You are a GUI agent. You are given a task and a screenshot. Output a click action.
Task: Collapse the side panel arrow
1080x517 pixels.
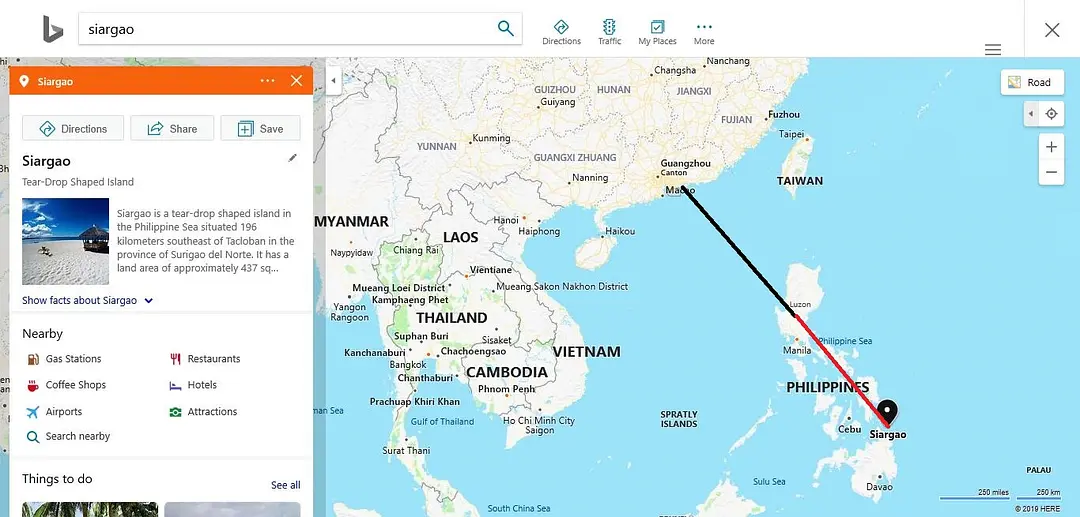pos(333,81)
